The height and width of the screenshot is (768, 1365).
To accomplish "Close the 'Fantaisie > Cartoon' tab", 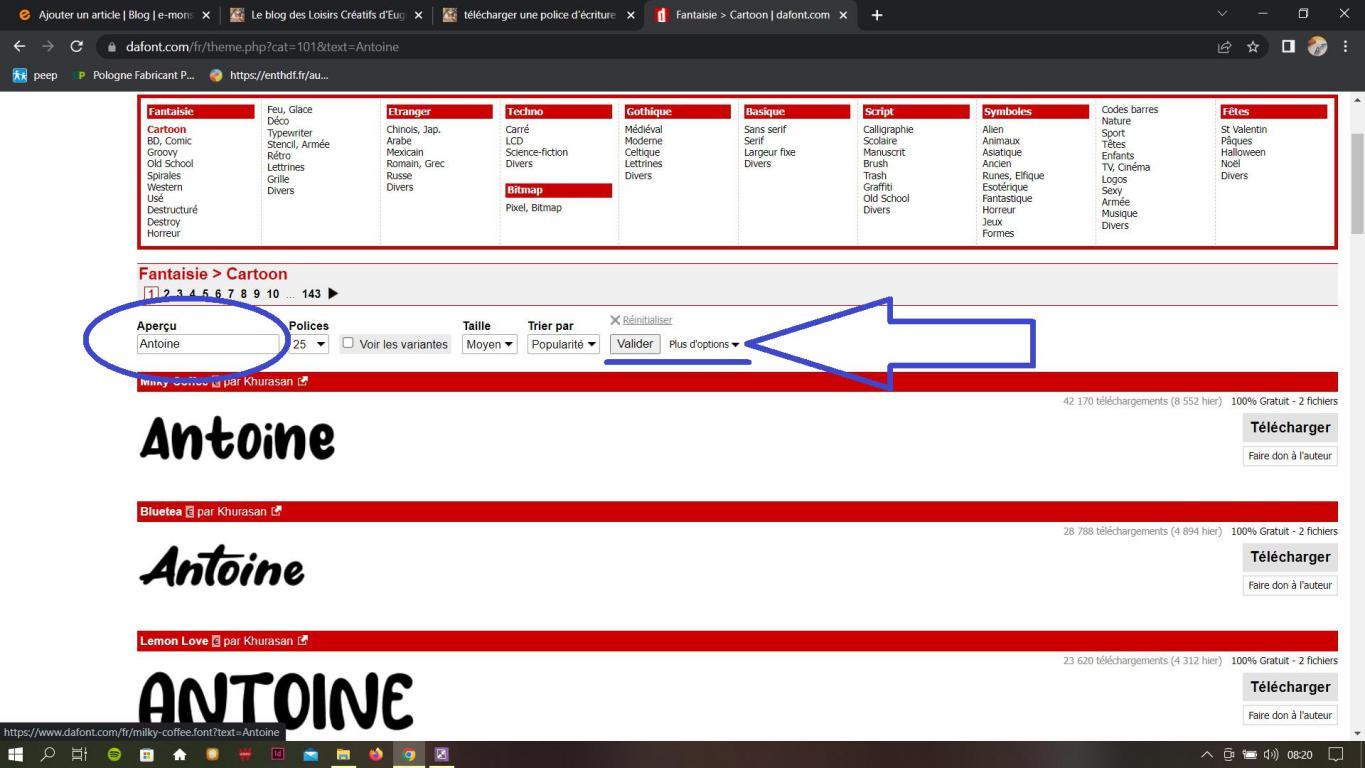I will point(843,15).
